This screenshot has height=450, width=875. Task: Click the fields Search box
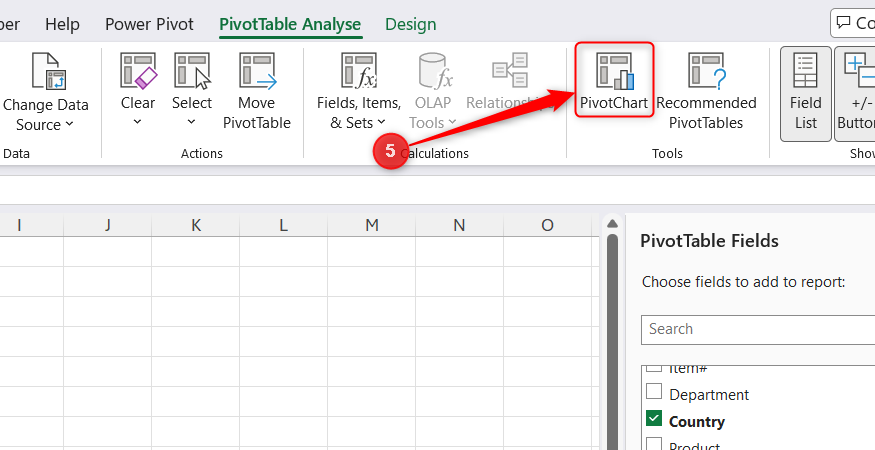coord(758,329)
